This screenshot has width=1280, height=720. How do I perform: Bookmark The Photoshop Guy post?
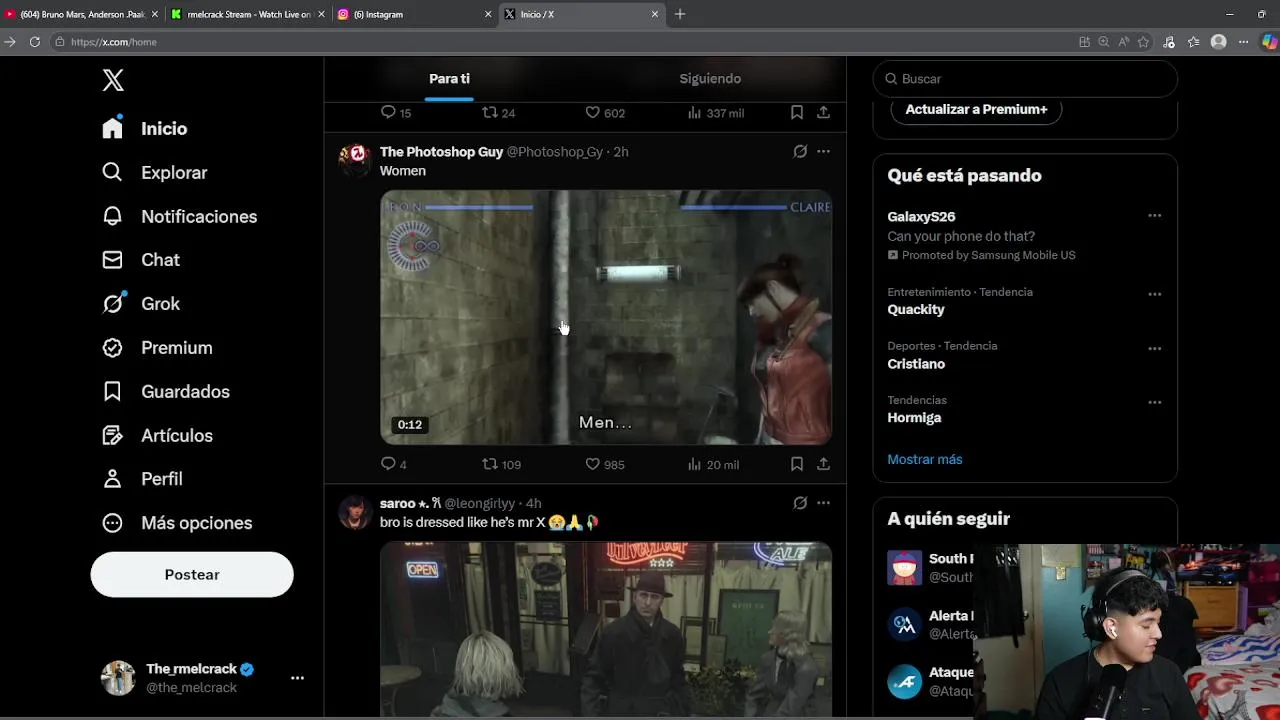pyautogui.click(x=797, y=464)
